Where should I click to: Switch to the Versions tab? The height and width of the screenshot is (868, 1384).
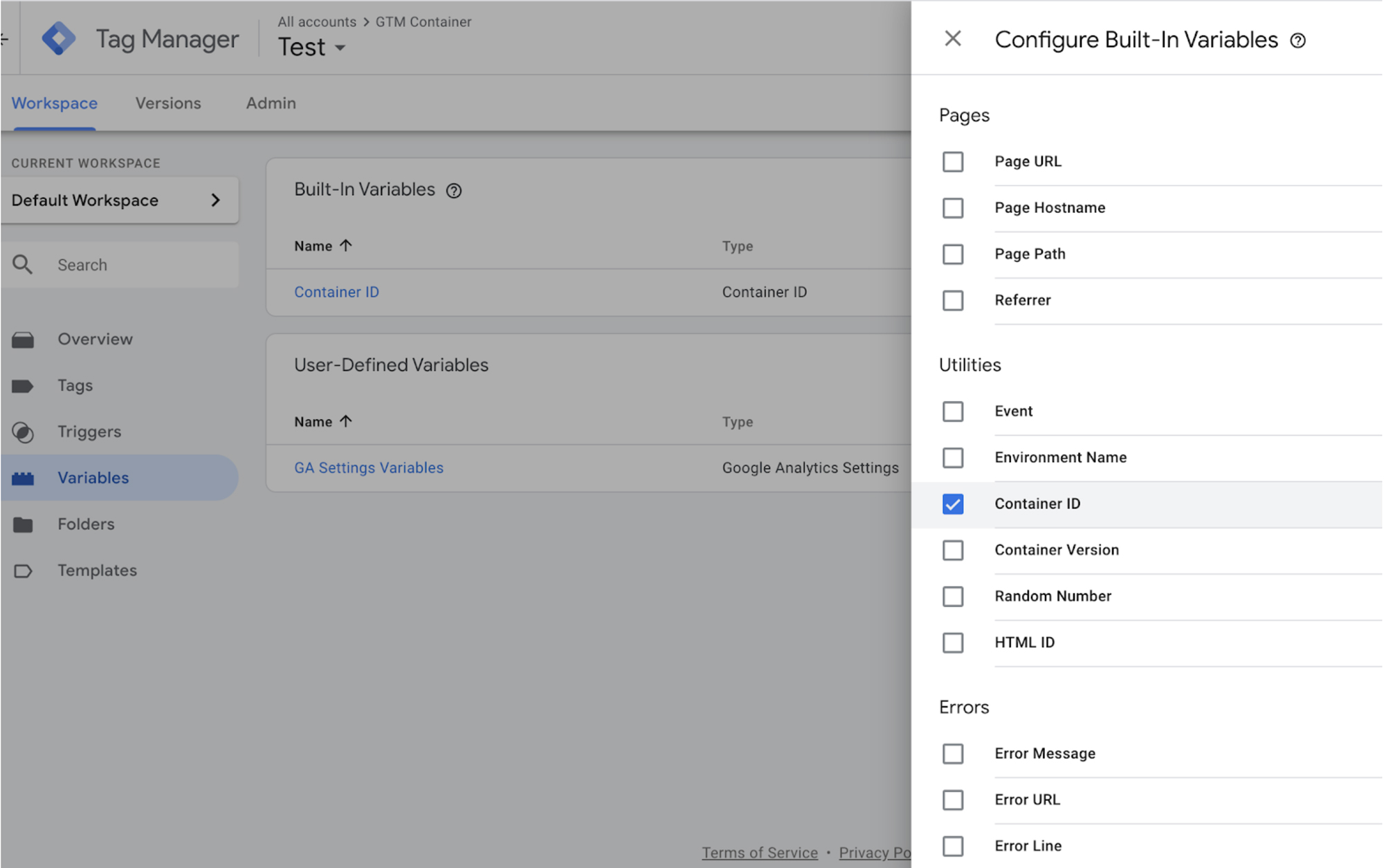pos(168,102)
